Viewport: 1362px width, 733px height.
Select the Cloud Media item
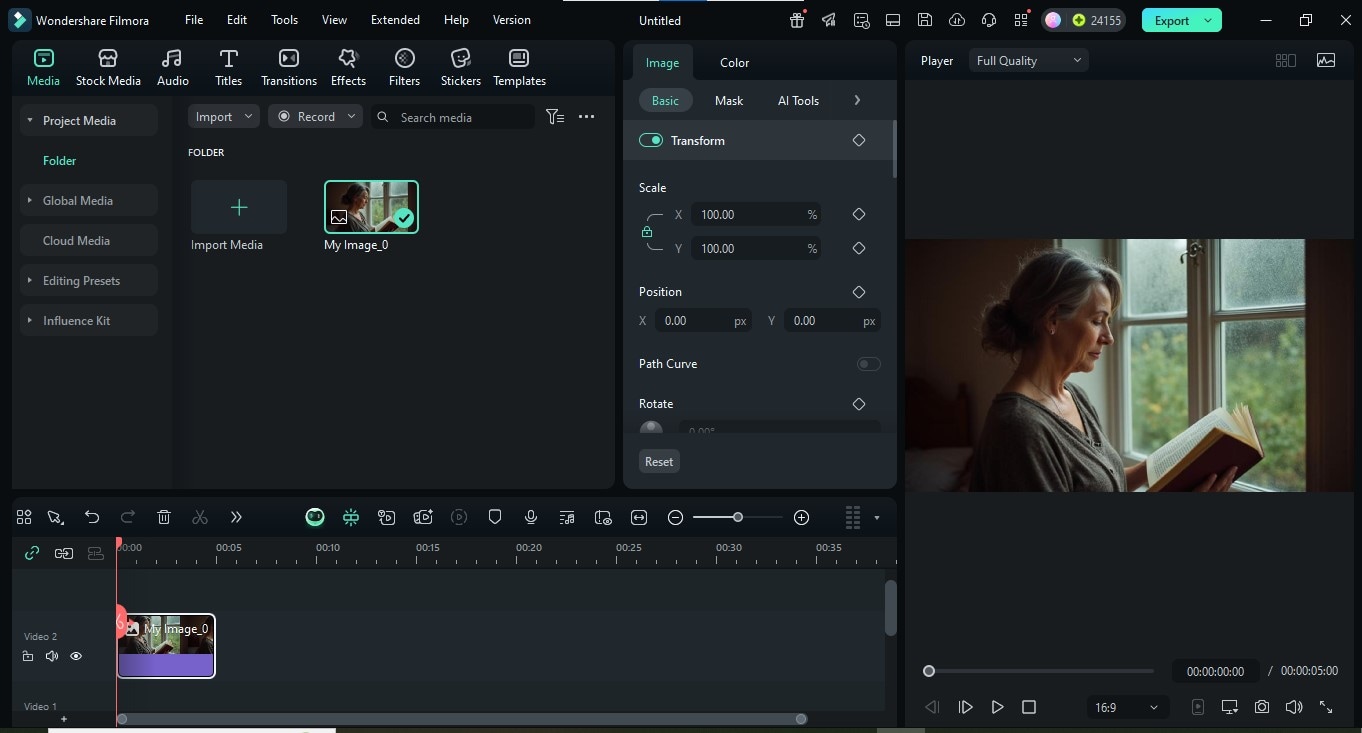[89, 240]
